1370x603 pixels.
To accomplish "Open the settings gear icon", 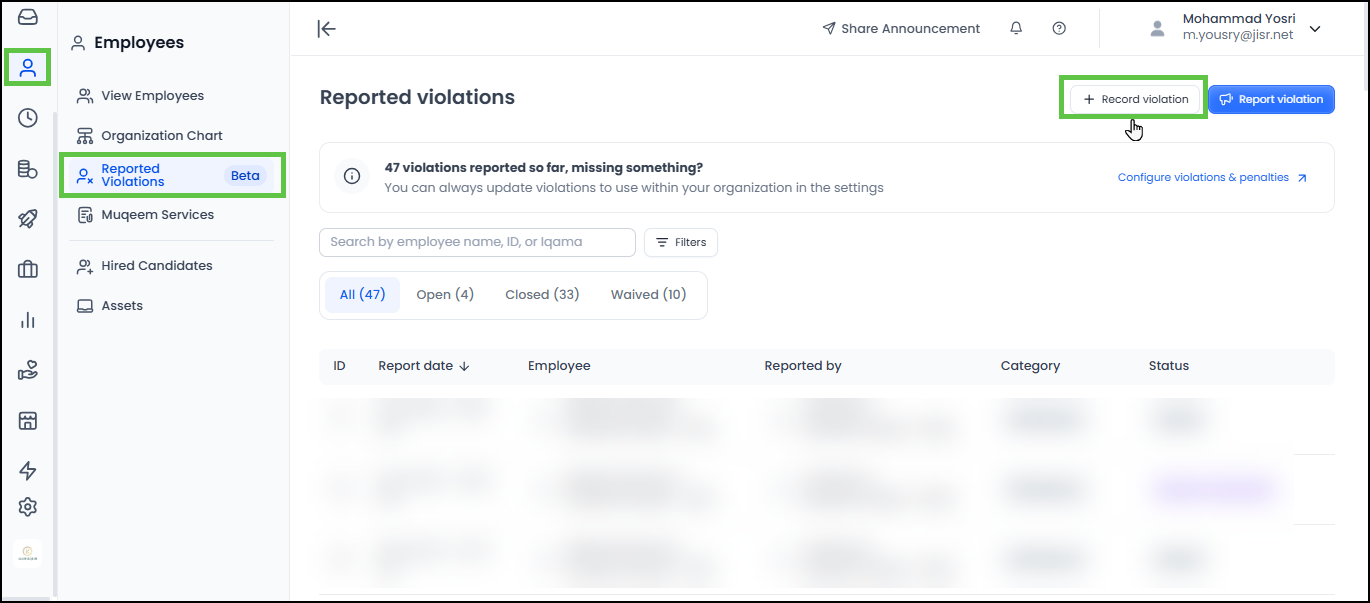I will point(28,507).
